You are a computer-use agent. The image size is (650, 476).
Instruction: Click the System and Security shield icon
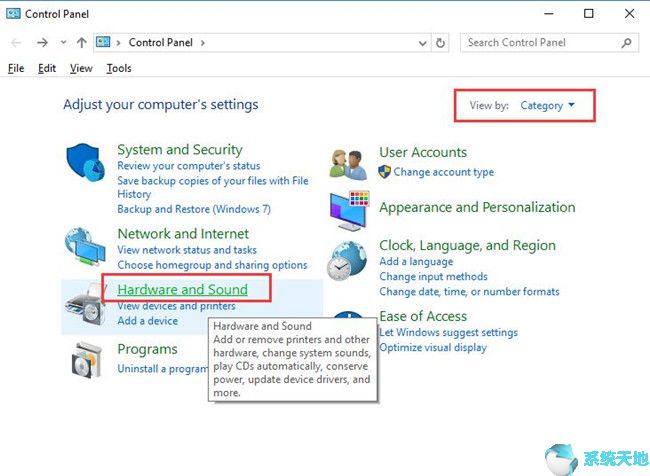coord(85,164)
